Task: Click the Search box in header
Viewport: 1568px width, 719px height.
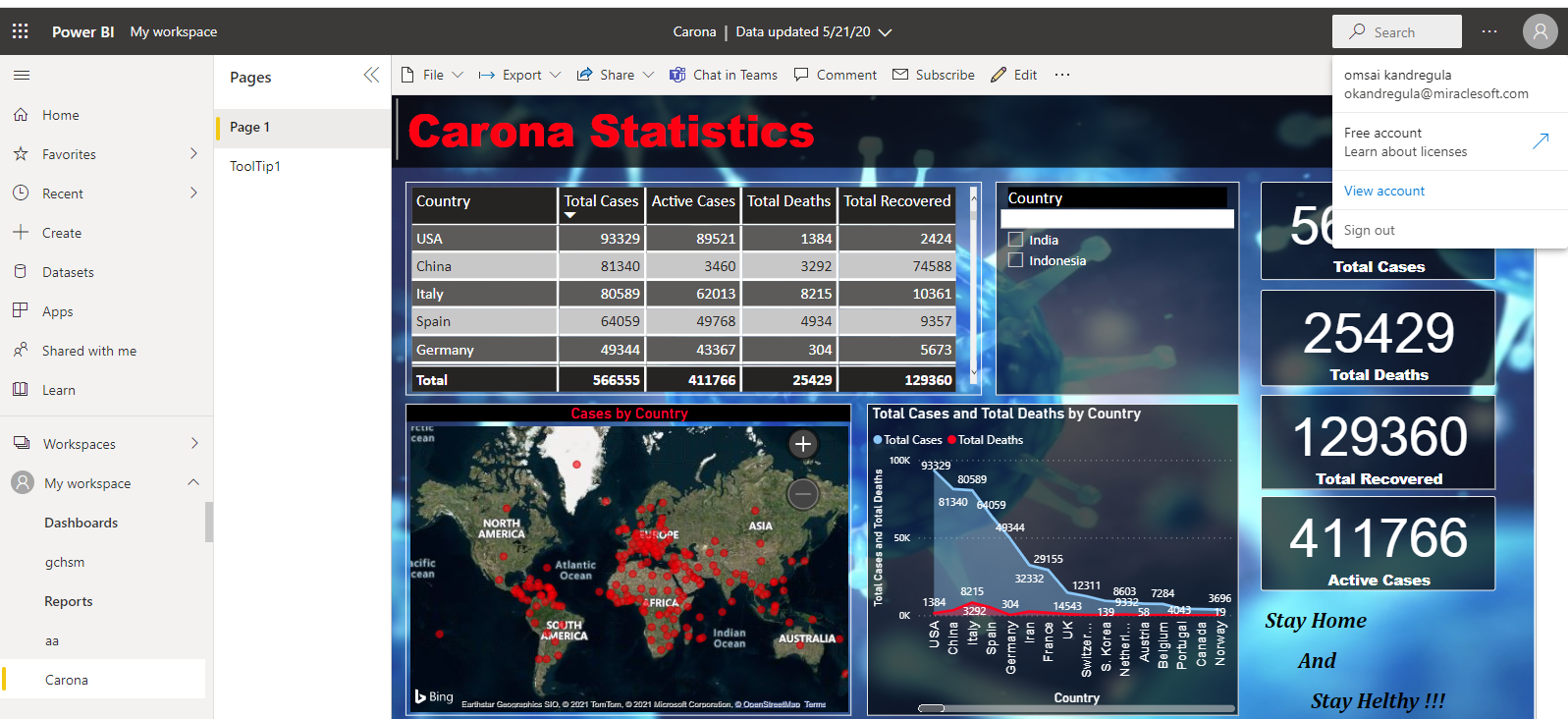Action: coord(1396,31)
